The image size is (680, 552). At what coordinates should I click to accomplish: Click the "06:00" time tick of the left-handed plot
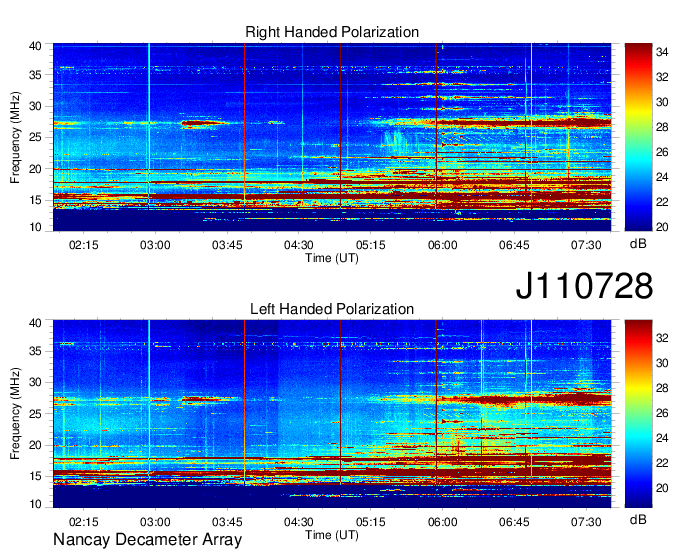click(442, 522)
